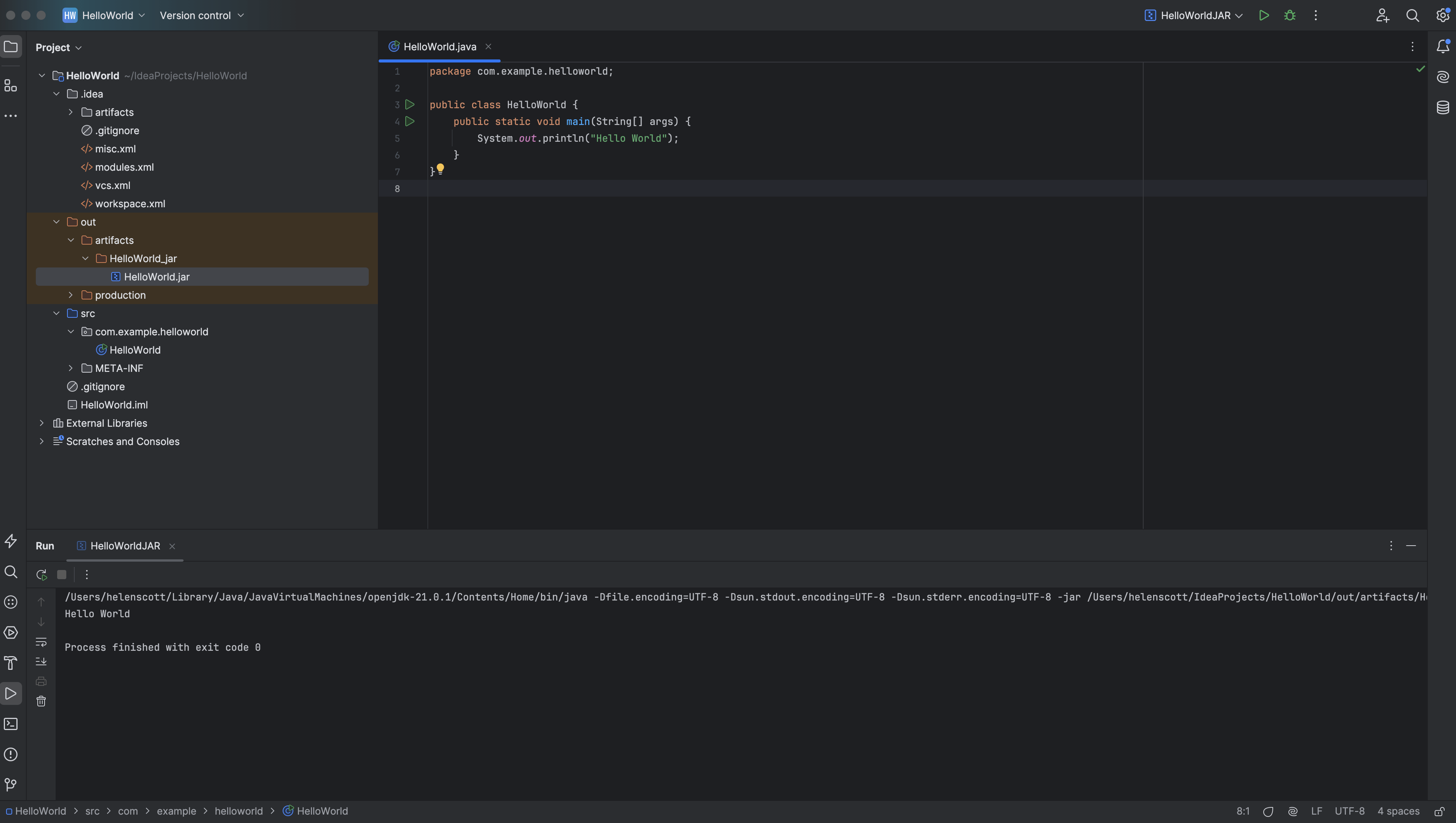Run HelloWorldJAR with the green play button

pos(1264,15)
